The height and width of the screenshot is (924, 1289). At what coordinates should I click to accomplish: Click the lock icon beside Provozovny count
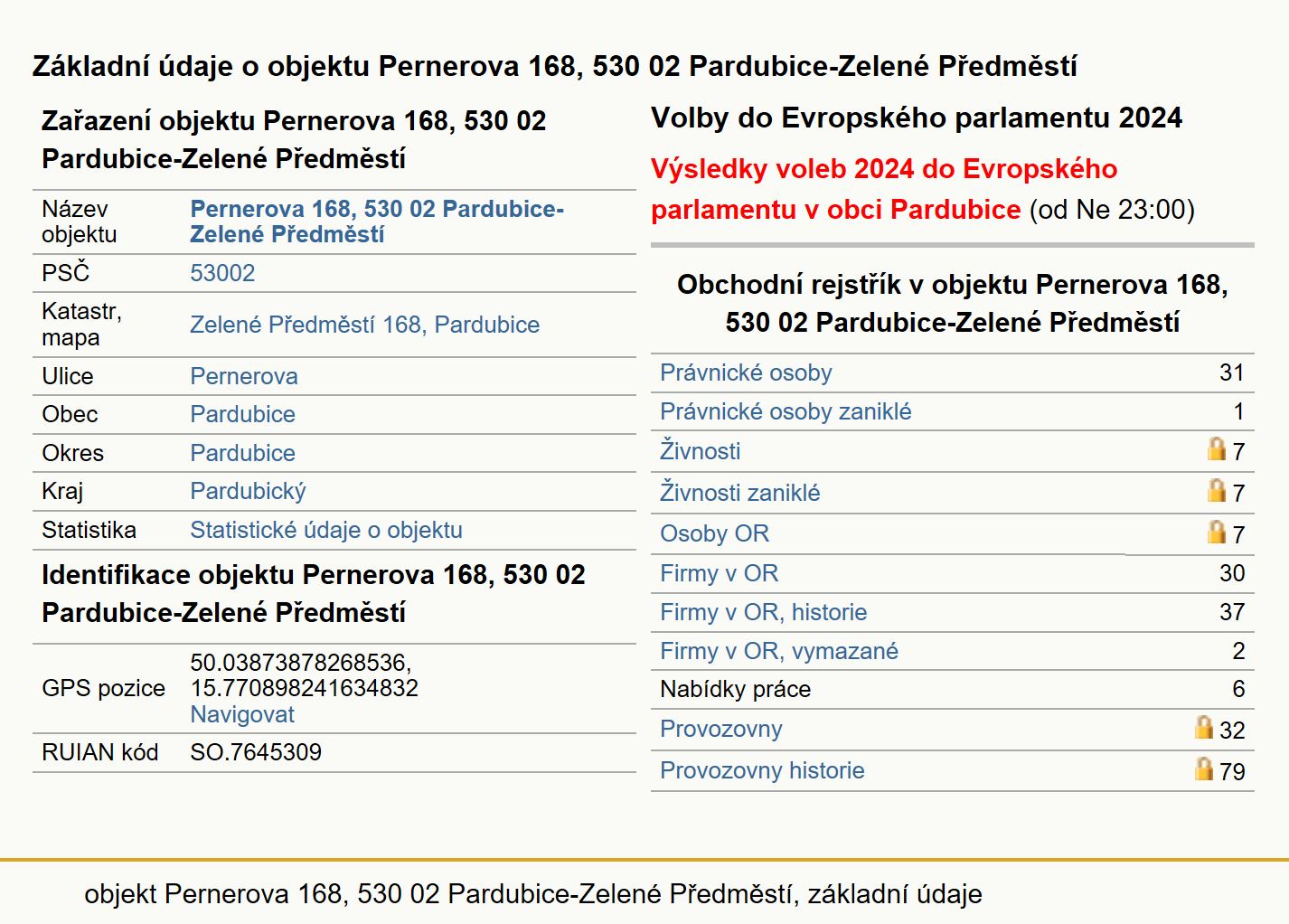(1204, 727)
